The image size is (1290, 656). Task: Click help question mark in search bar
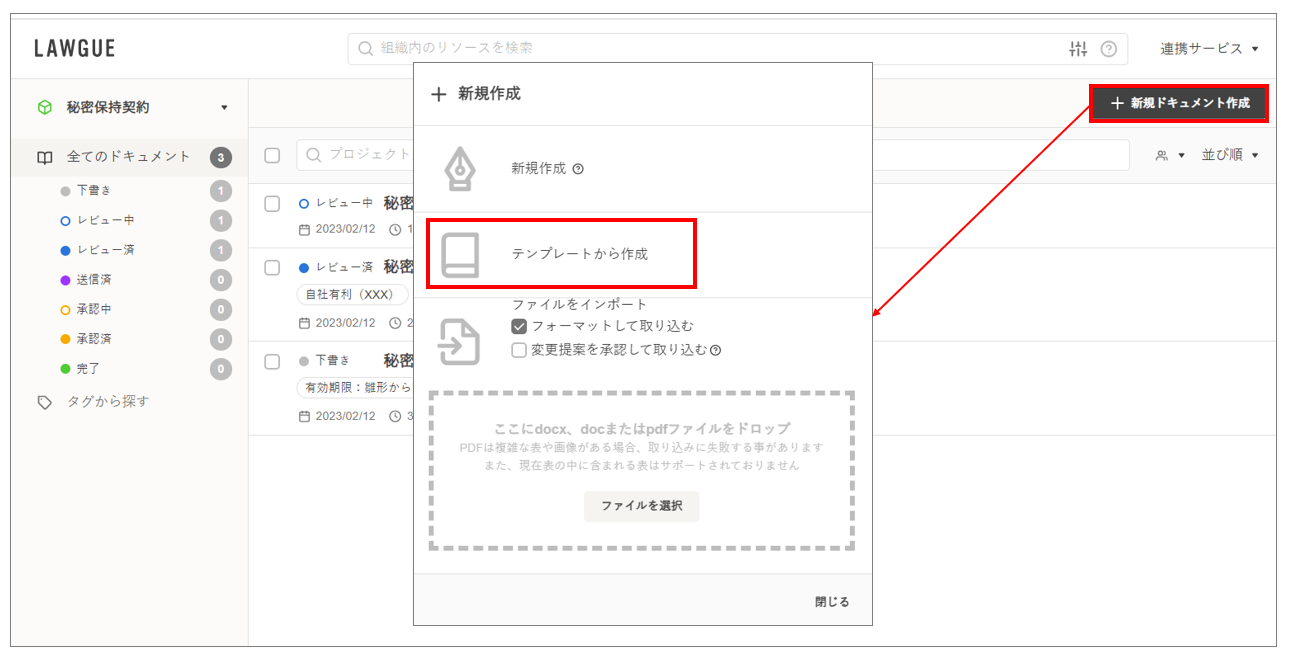click(x=1108, y=49)
